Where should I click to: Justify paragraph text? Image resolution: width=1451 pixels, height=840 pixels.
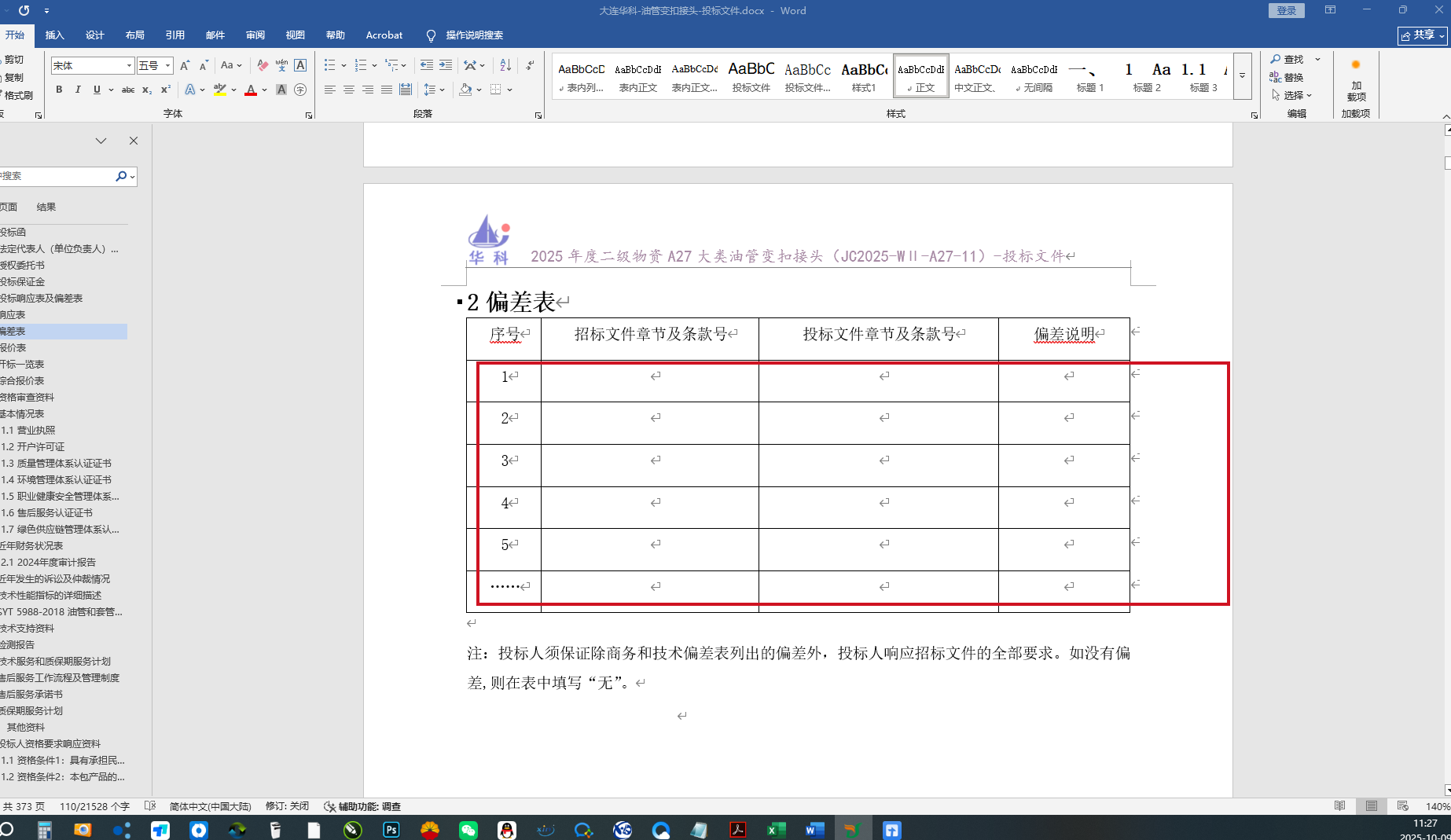point(387,90)
